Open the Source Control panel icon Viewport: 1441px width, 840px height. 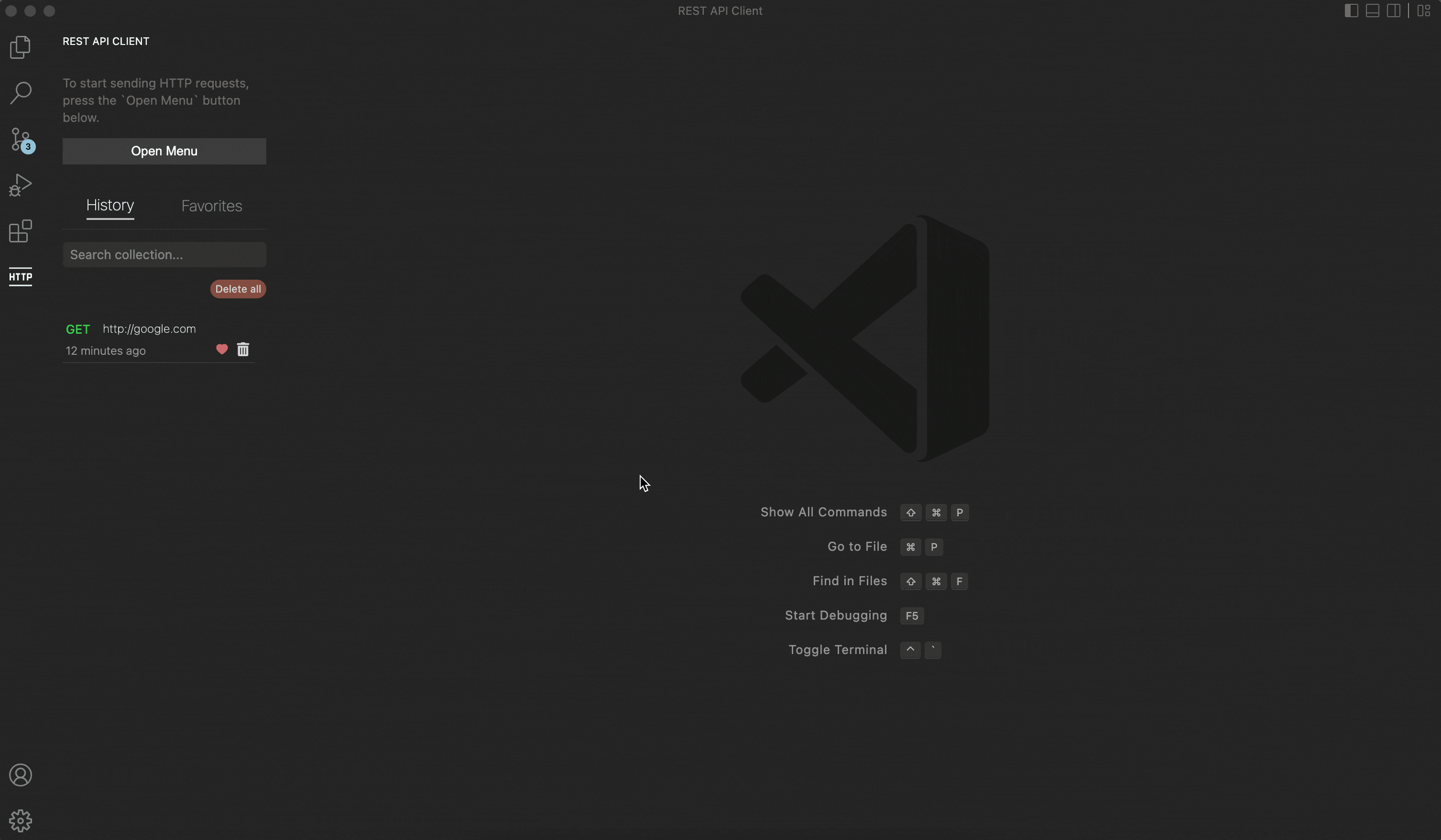click(20, 139)
